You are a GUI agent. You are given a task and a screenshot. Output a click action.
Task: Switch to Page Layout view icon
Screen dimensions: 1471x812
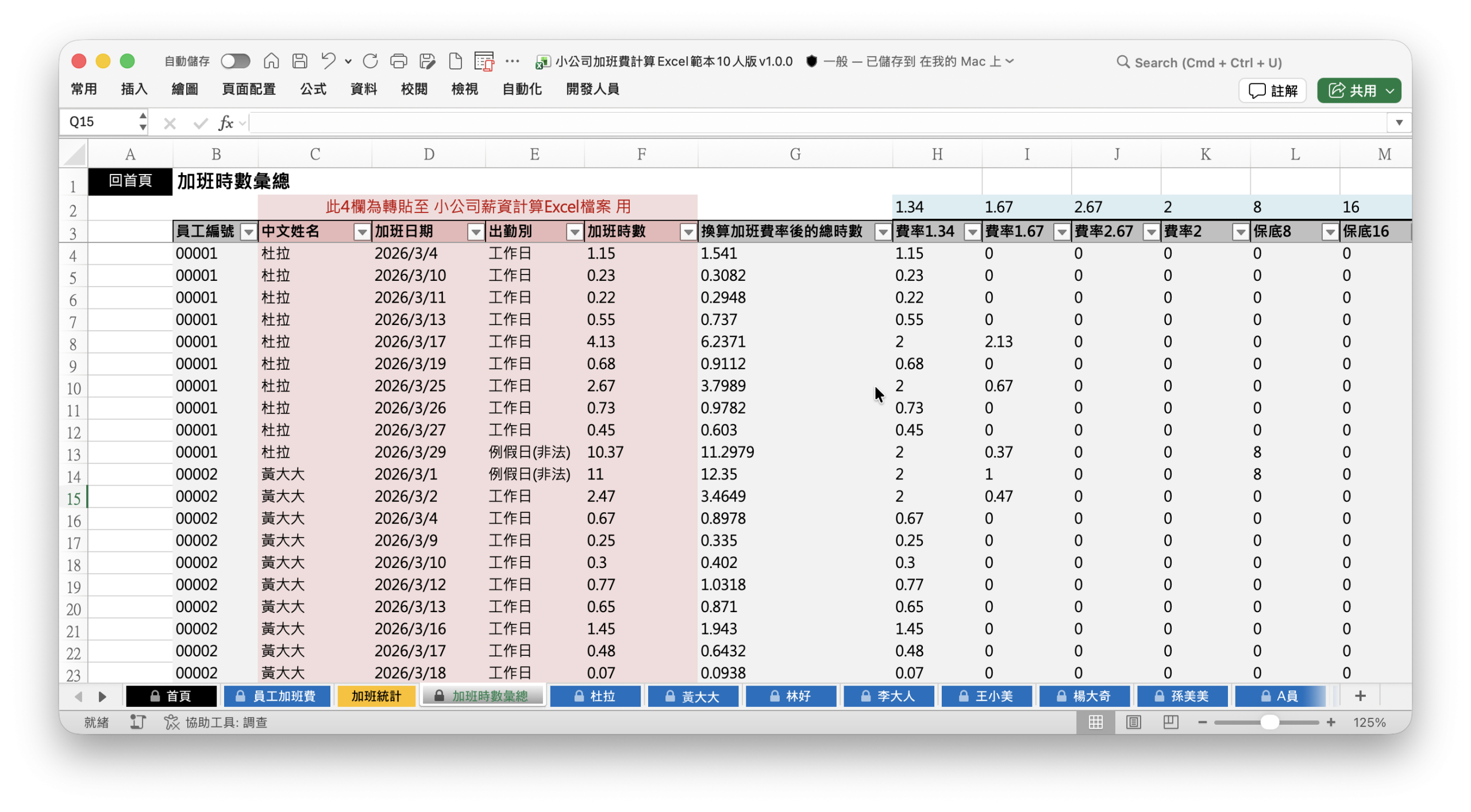tap(1133, 722)
